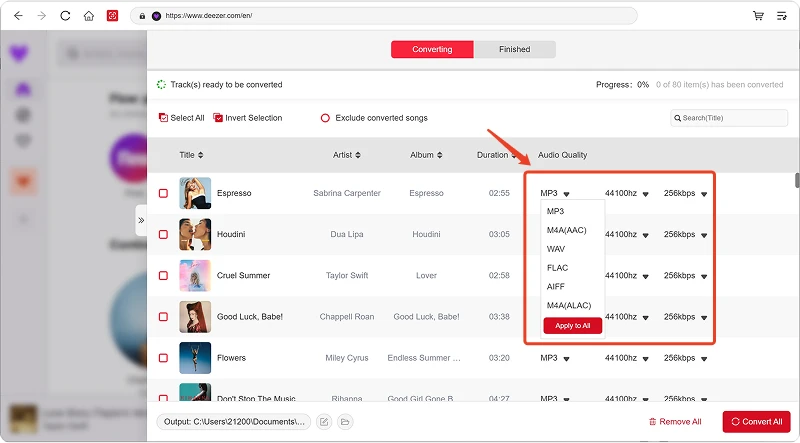Tick the Good Luck, Babe! checkbox
The width and height of the screenshot is (800, 443).
tap(163, 317)
